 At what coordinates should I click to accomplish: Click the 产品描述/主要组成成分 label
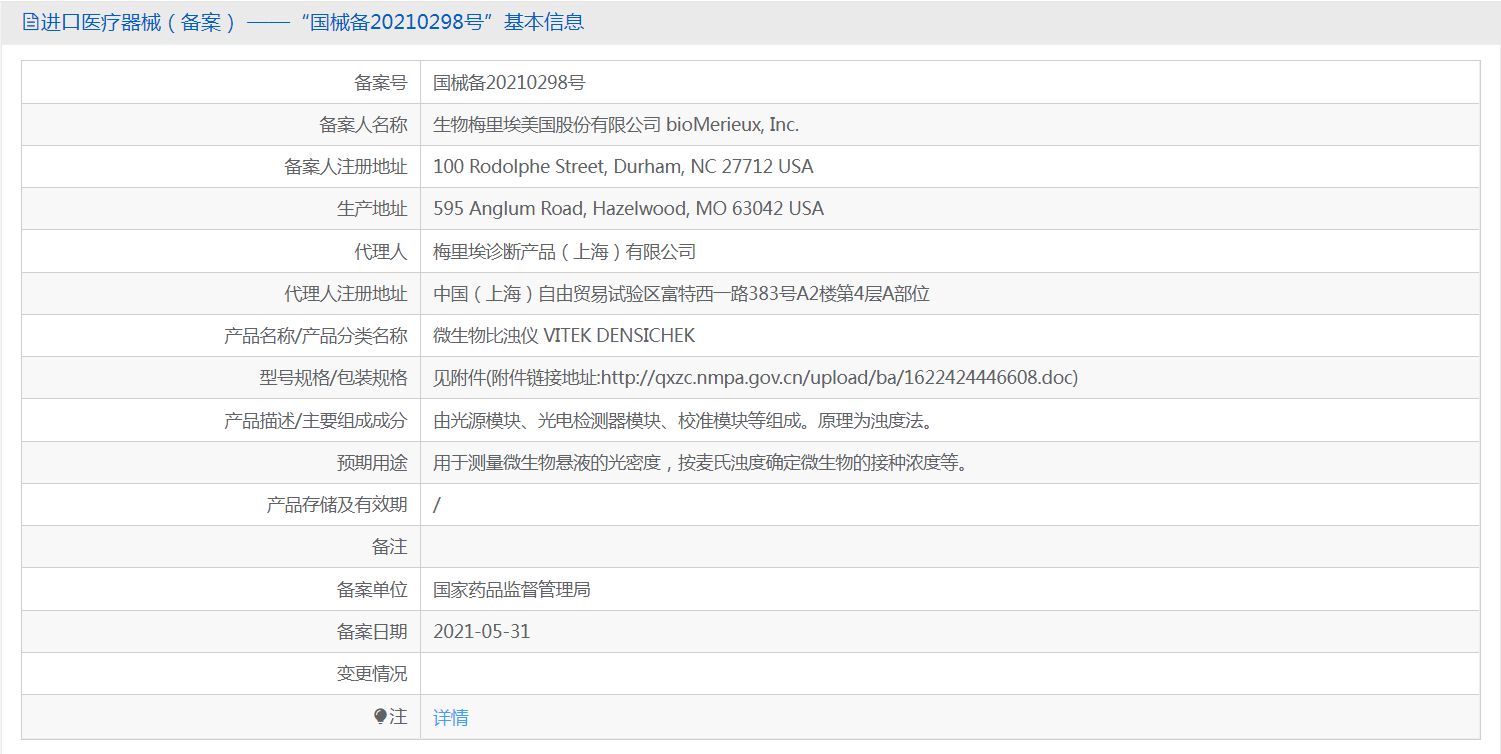(316, 420)
